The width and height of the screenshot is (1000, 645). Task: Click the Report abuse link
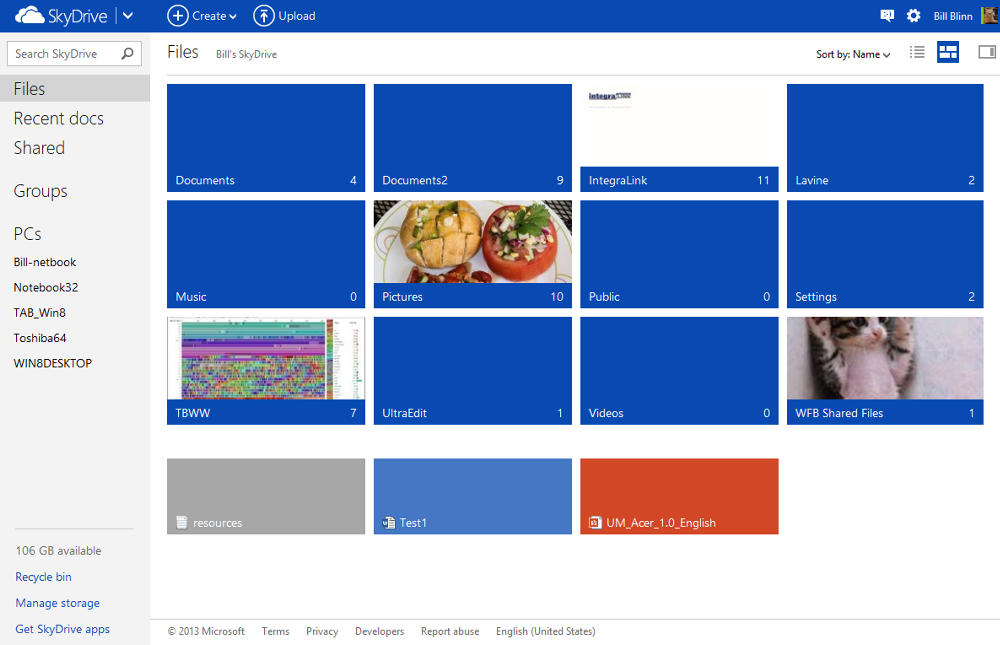tap(450, 631)
